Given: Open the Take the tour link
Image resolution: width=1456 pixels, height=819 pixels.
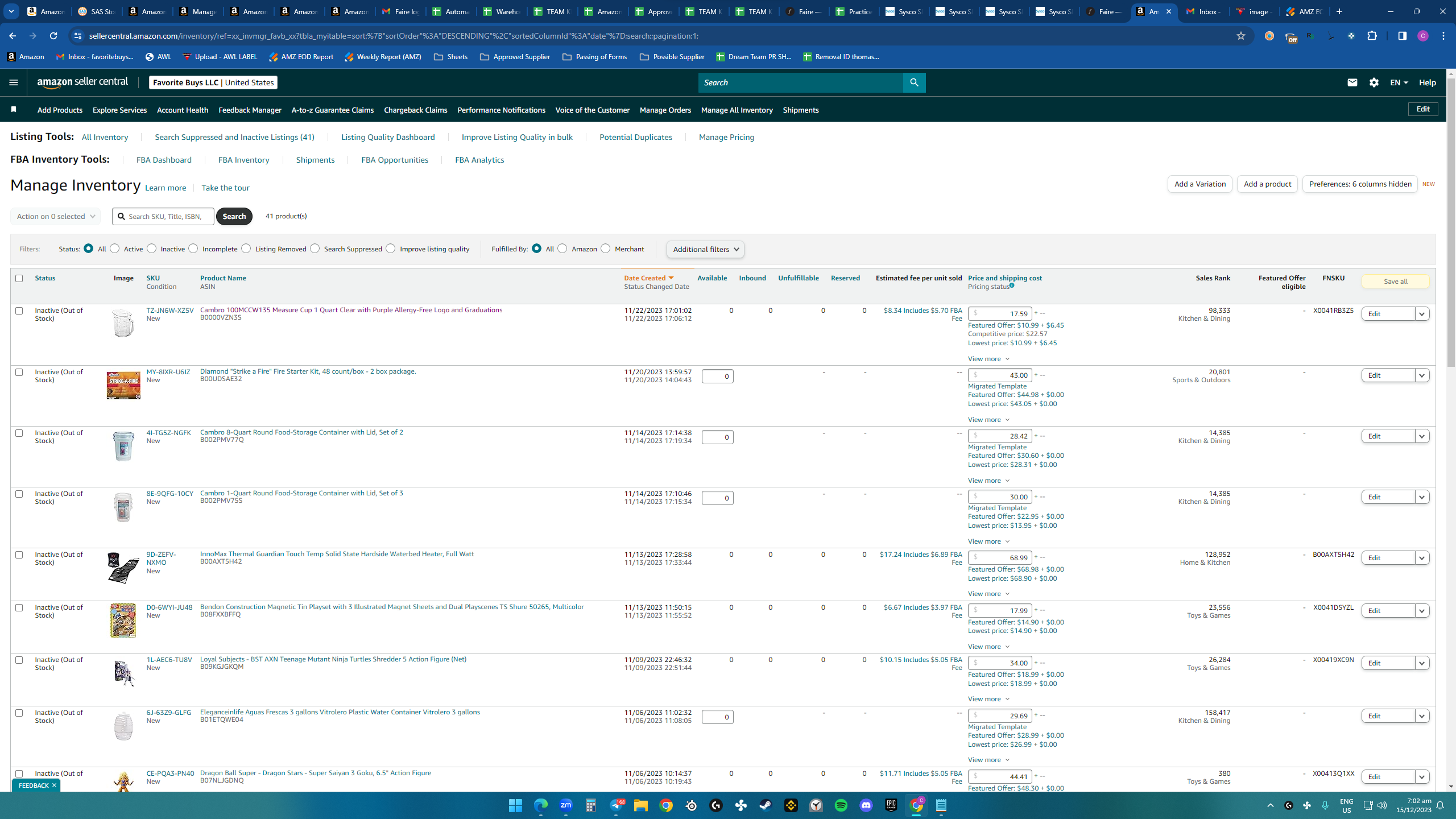Looking at the screenshot, I should pos(225,188).
